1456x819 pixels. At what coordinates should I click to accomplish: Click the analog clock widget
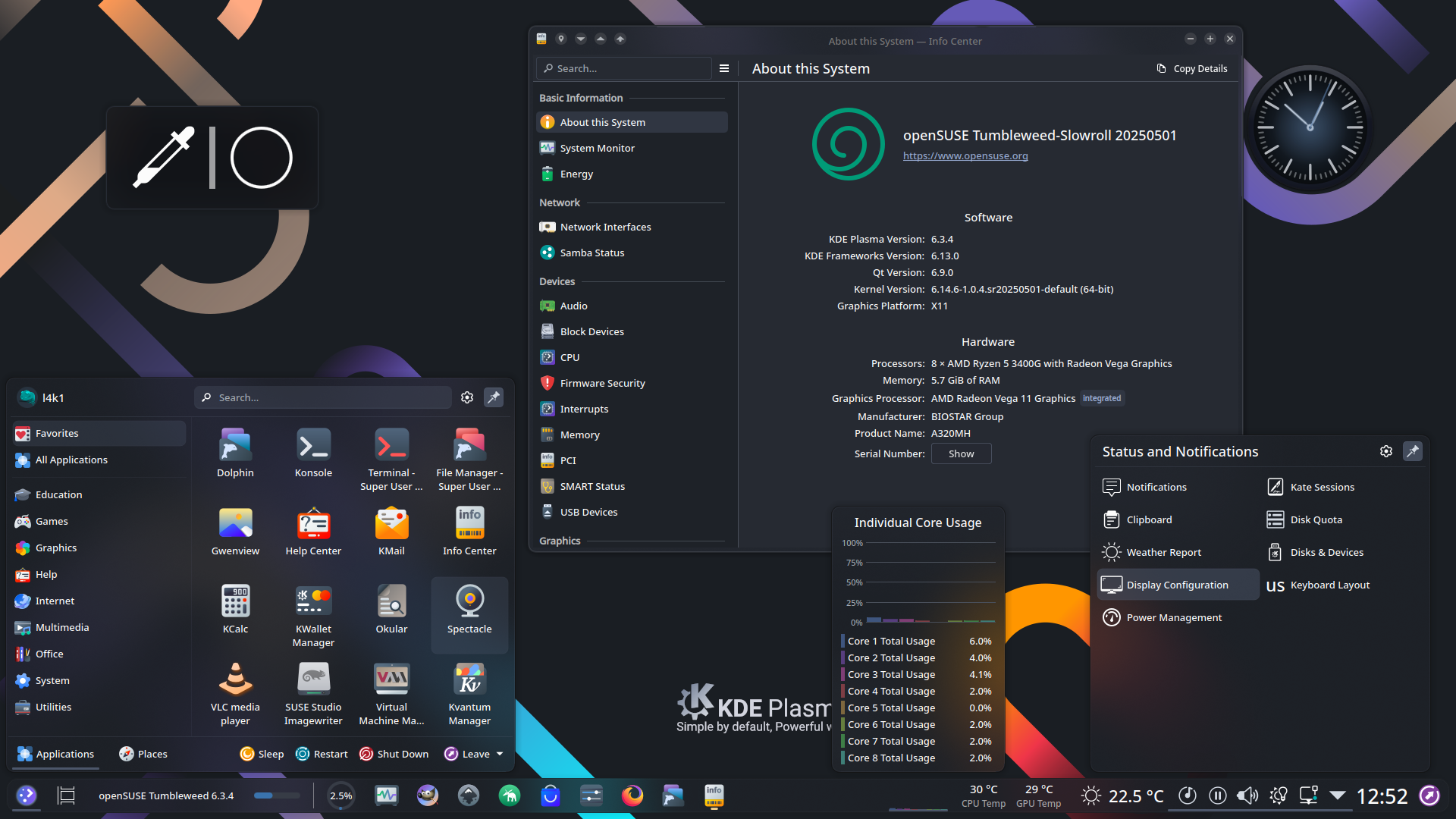[1310, 127]
